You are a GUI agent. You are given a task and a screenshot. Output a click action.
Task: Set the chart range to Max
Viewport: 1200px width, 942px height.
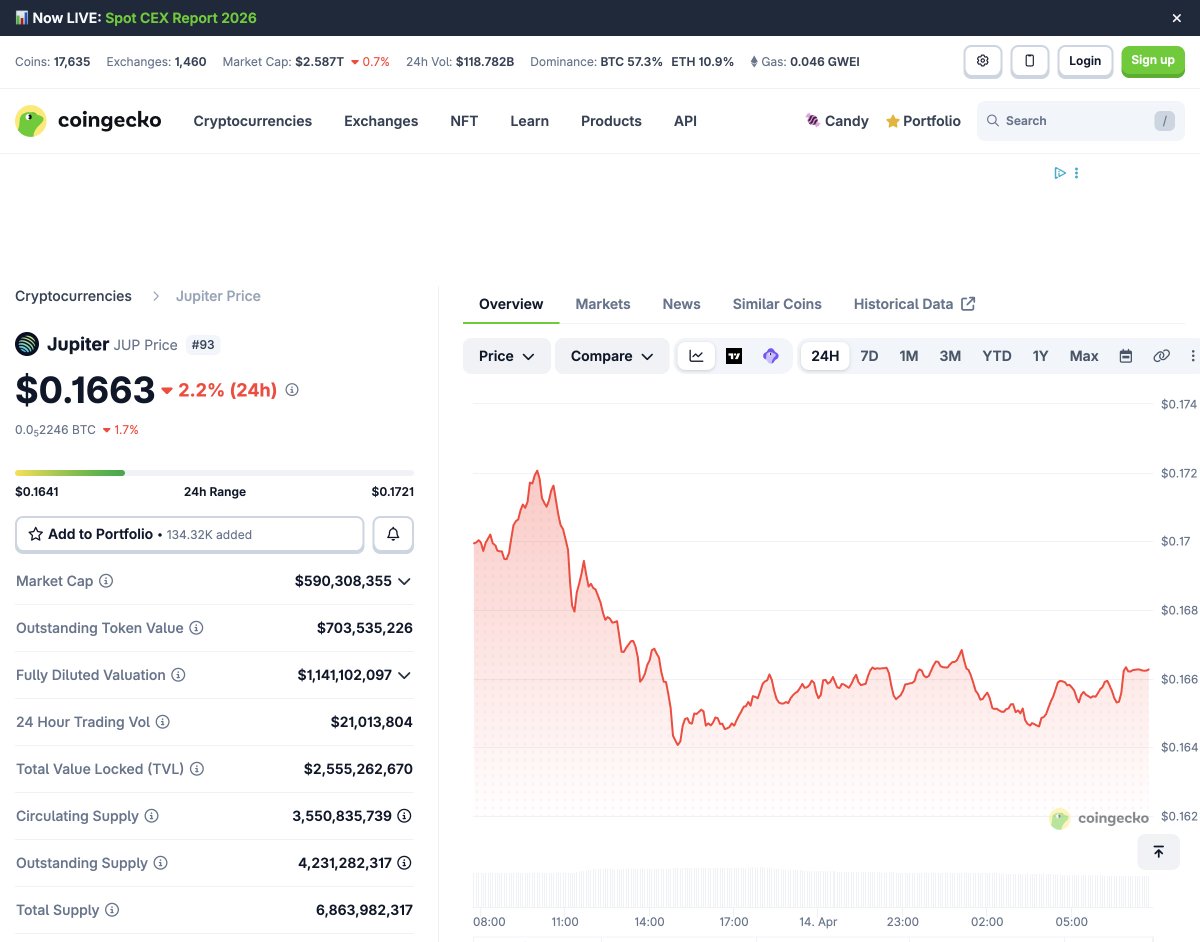1083,356
